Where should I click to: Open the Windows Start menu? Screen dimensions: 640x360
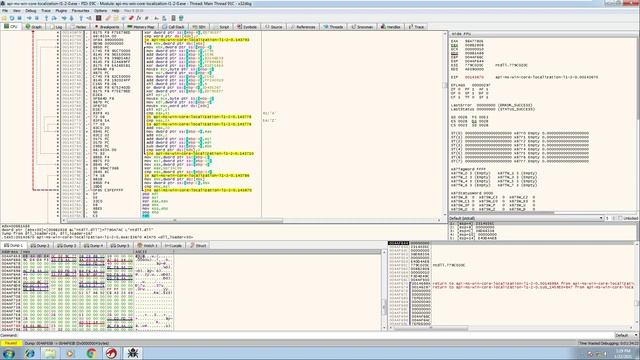[9, 353]
